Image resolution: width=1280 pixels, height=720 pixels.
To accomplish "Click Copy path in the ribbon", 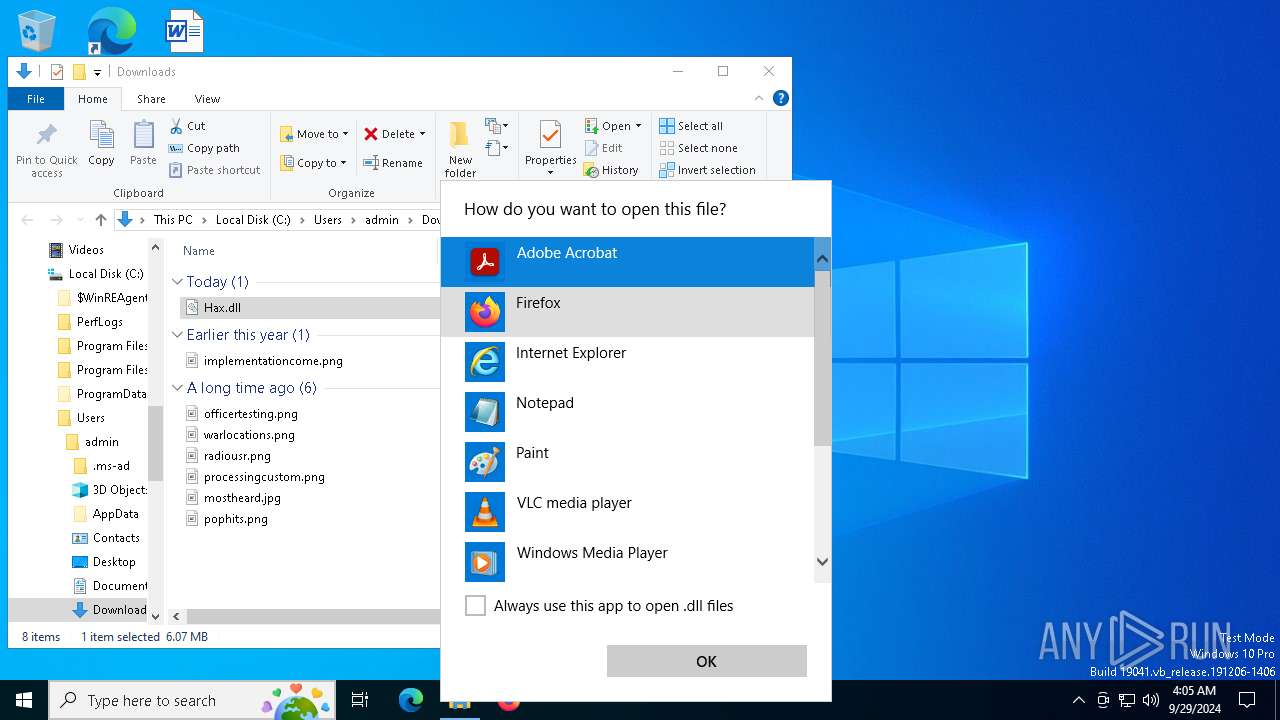I will (204, 148).
